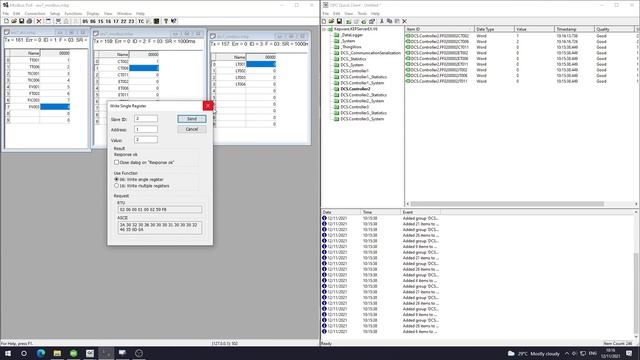
Task: Click New icon in OPC Quick Client toolbar
Action: (324, 21)
